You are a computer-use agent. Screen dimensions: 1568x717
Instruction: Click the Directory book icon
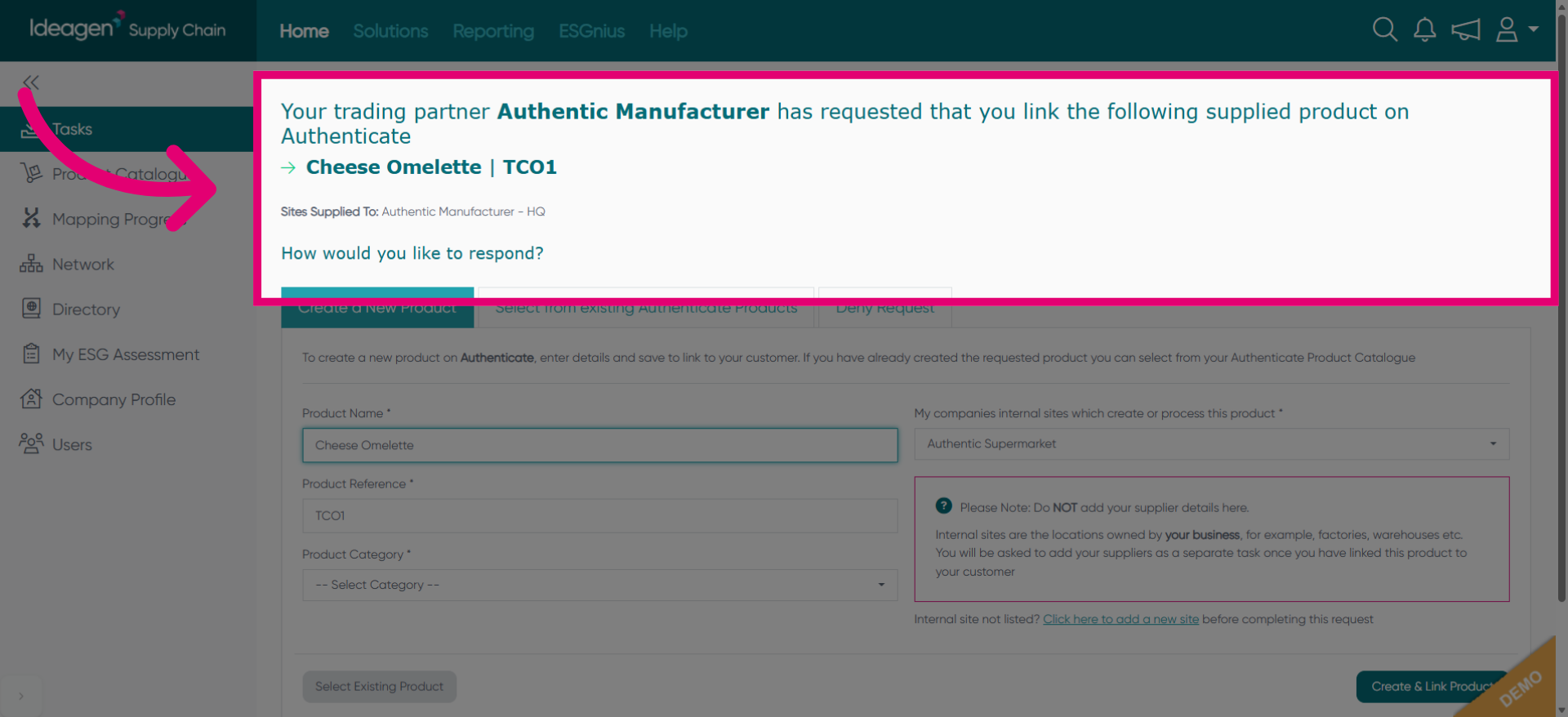click(31, 309)
